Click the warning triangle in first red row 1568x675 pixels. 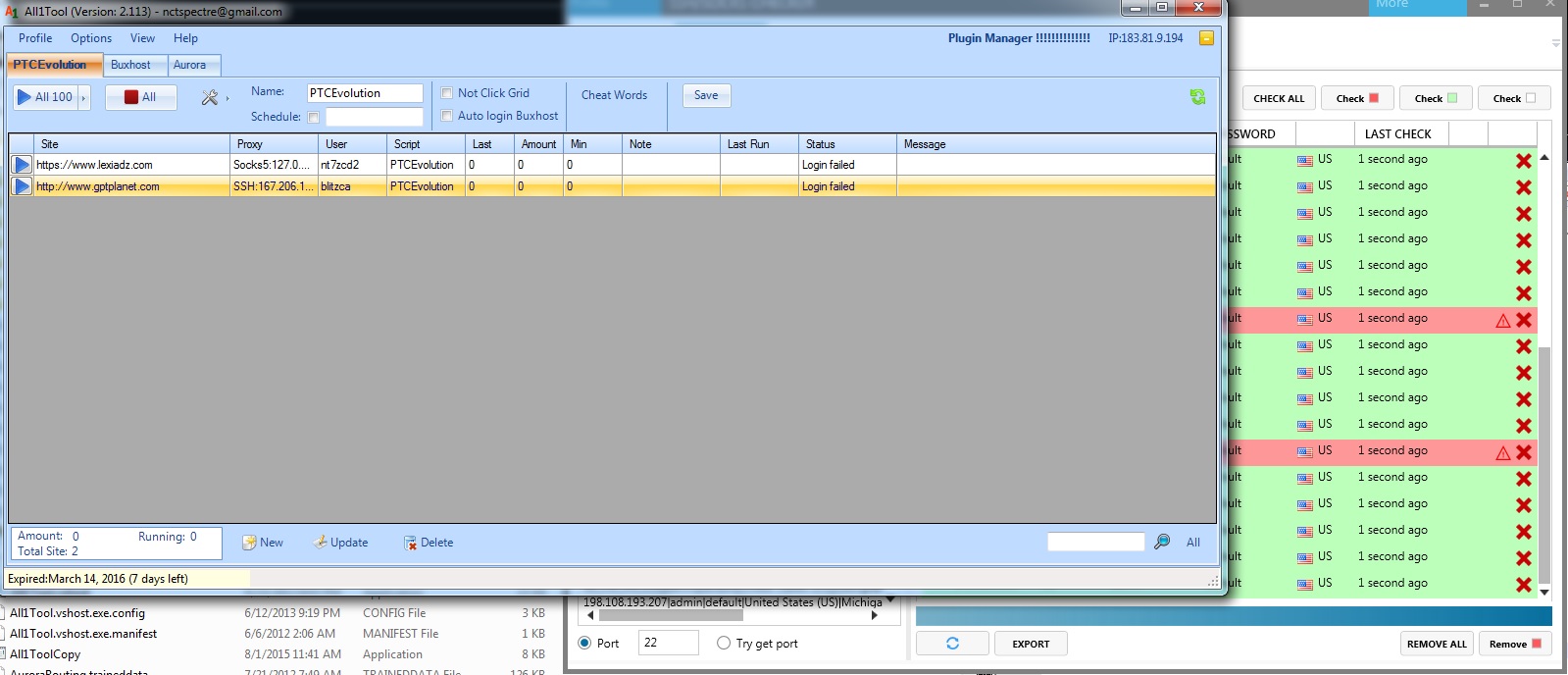1502,320
